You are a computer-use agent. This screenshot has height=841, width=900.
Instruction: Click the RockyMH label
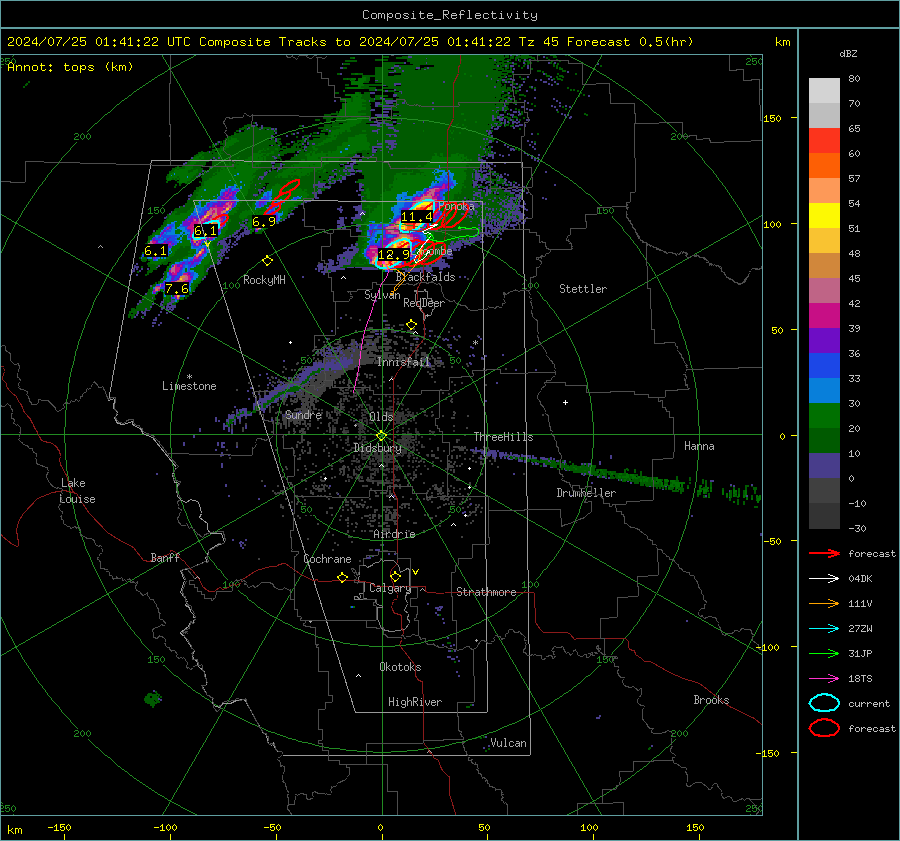pos(264,280)
